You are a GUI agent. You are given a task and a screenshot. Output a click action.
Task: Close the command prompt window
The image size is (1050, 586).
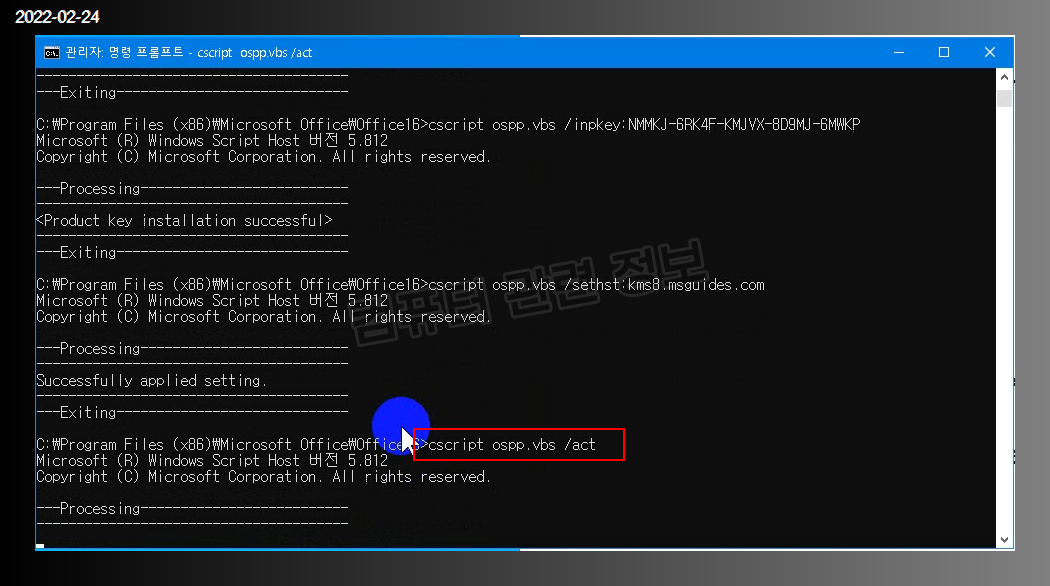pos(990,52)
